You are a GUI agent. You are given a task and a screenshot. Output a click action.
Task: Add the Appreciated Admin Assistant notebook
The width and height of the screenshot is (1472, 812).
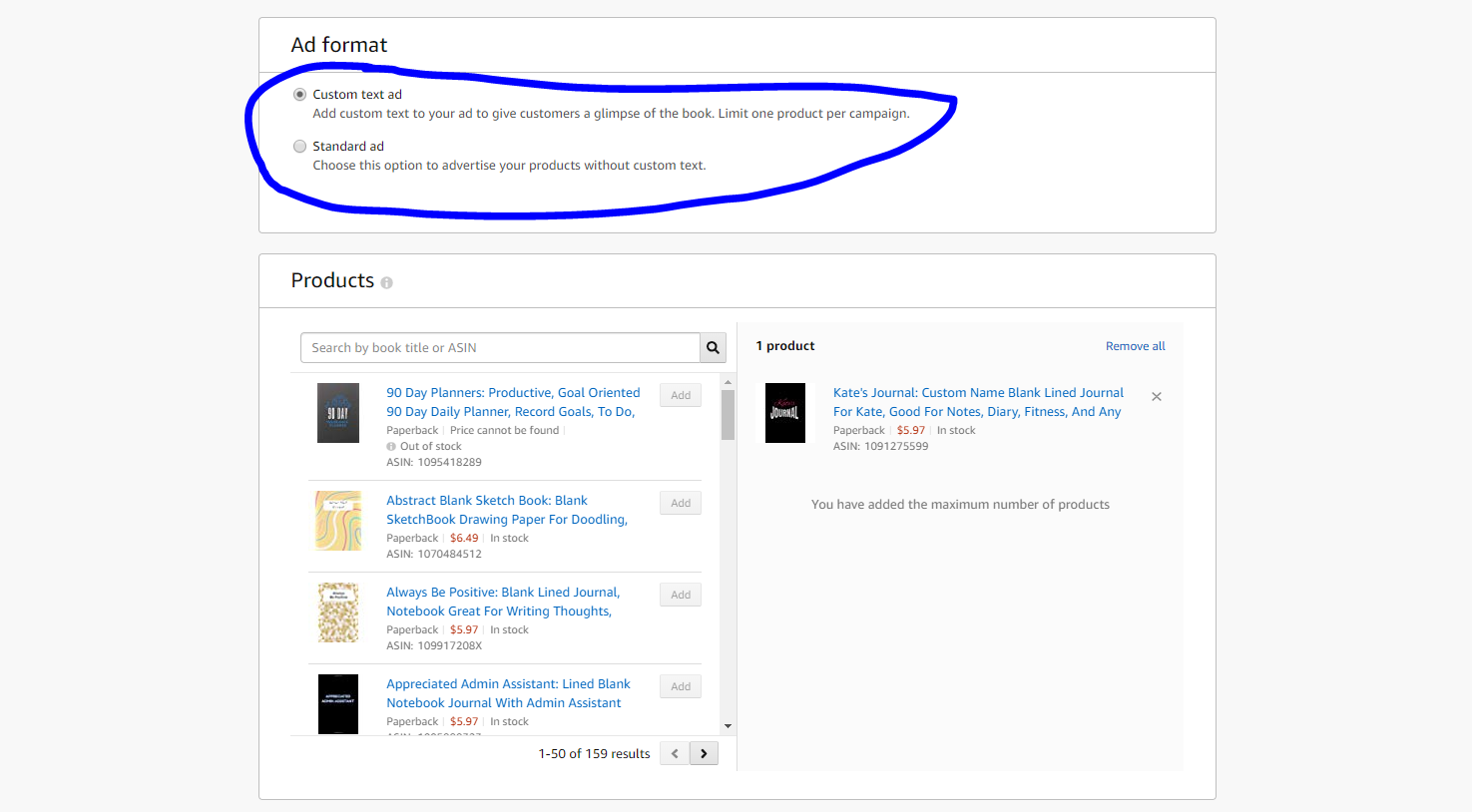tap(681, 687)
